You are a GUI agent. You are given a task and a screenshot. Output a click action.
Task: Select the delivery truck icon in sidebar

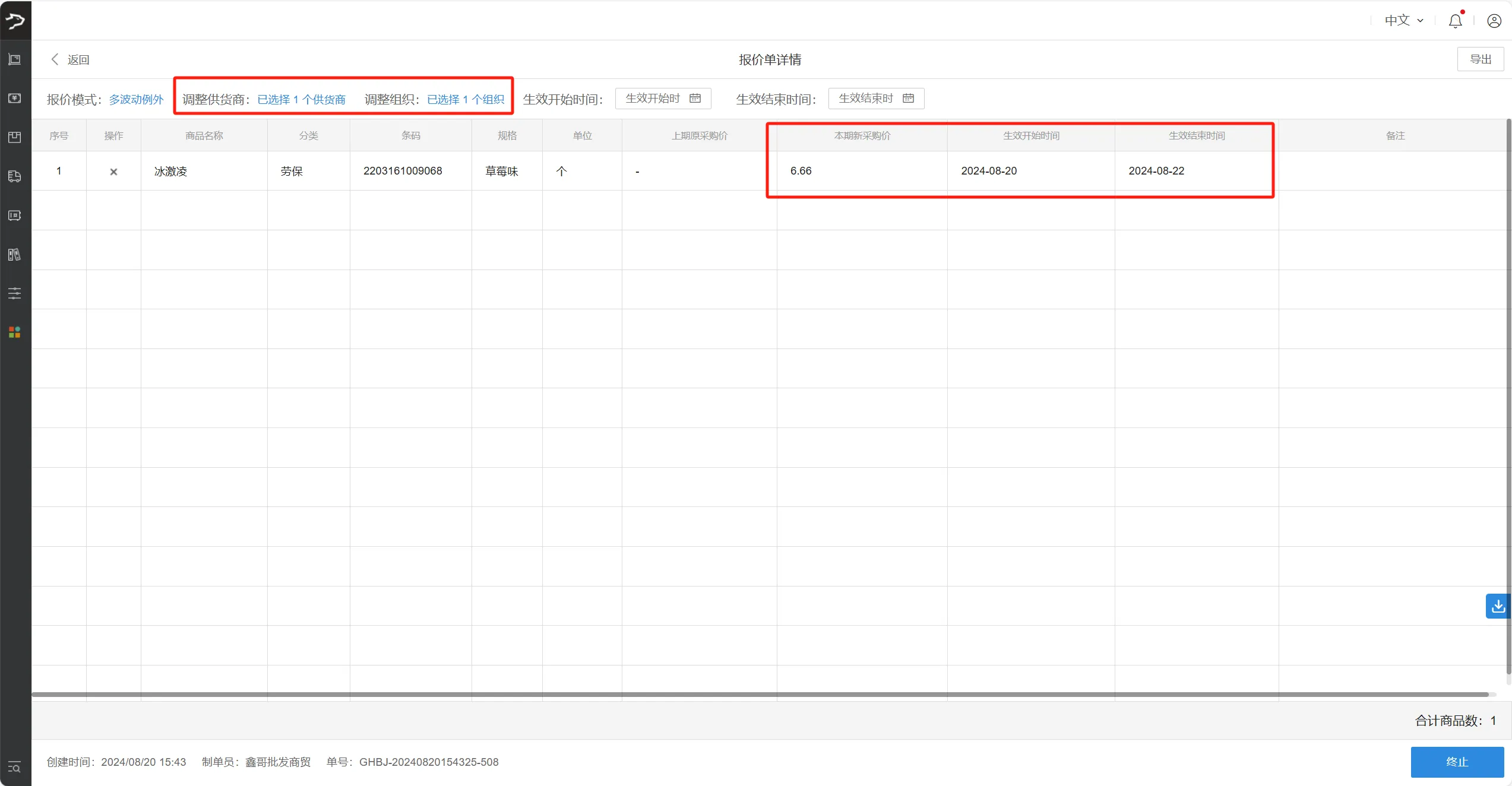coord(14,176)
